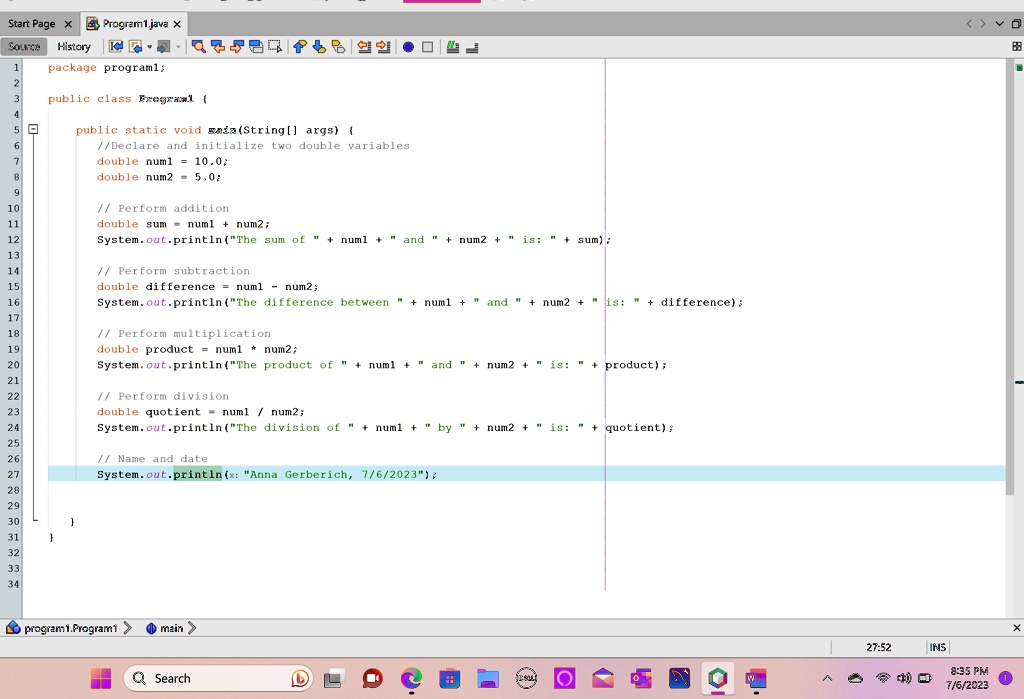Open the purple notification badge
Viewport: 1024px width, 699px height.
(1006, 678)
